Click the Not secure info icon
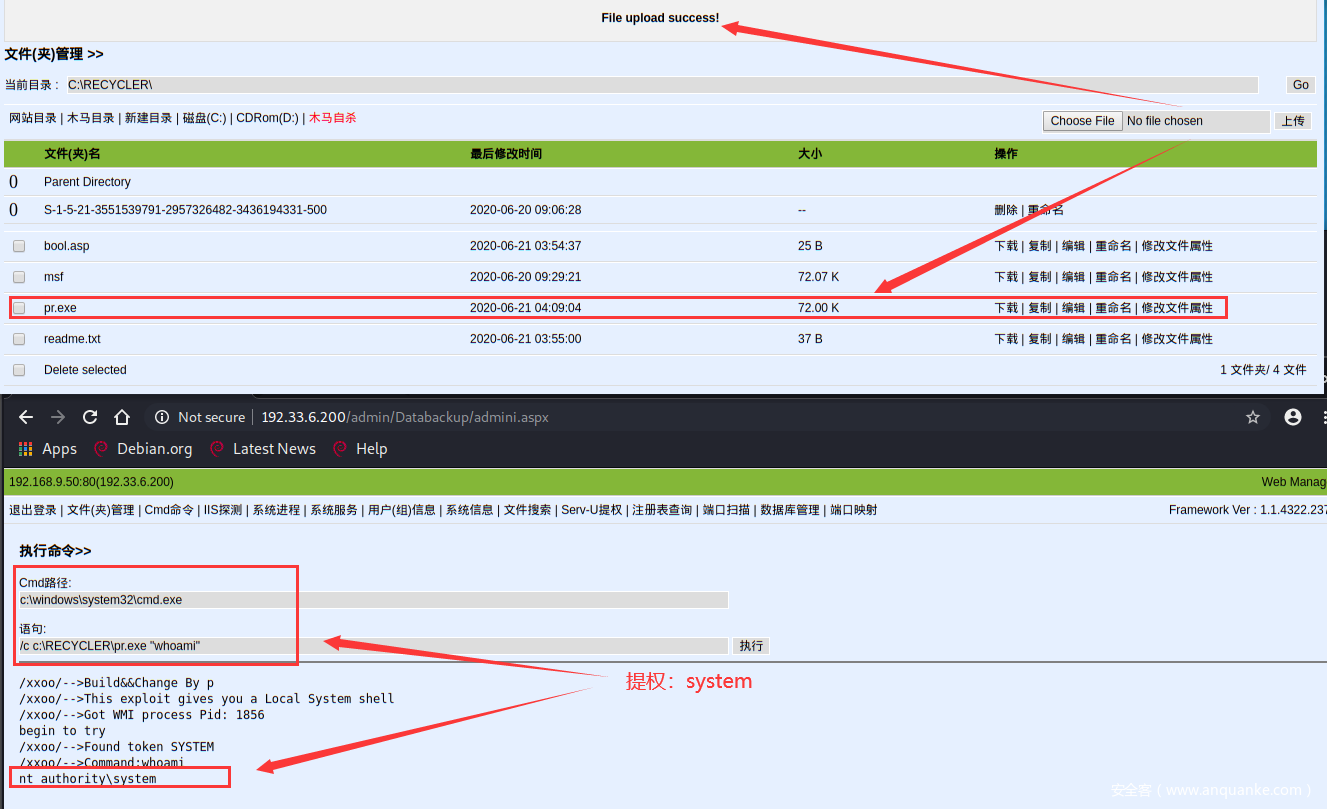 point(161,417)
